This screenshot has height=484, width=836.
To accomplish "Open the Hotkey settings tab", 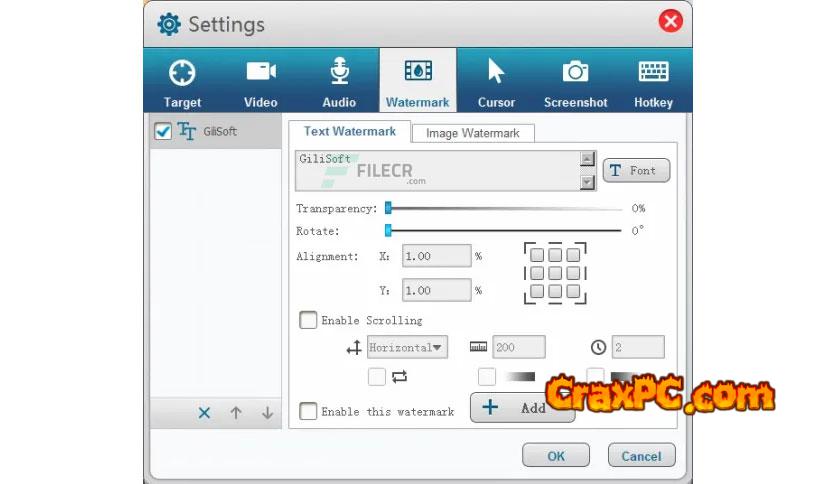I will (x=653, y=81).
